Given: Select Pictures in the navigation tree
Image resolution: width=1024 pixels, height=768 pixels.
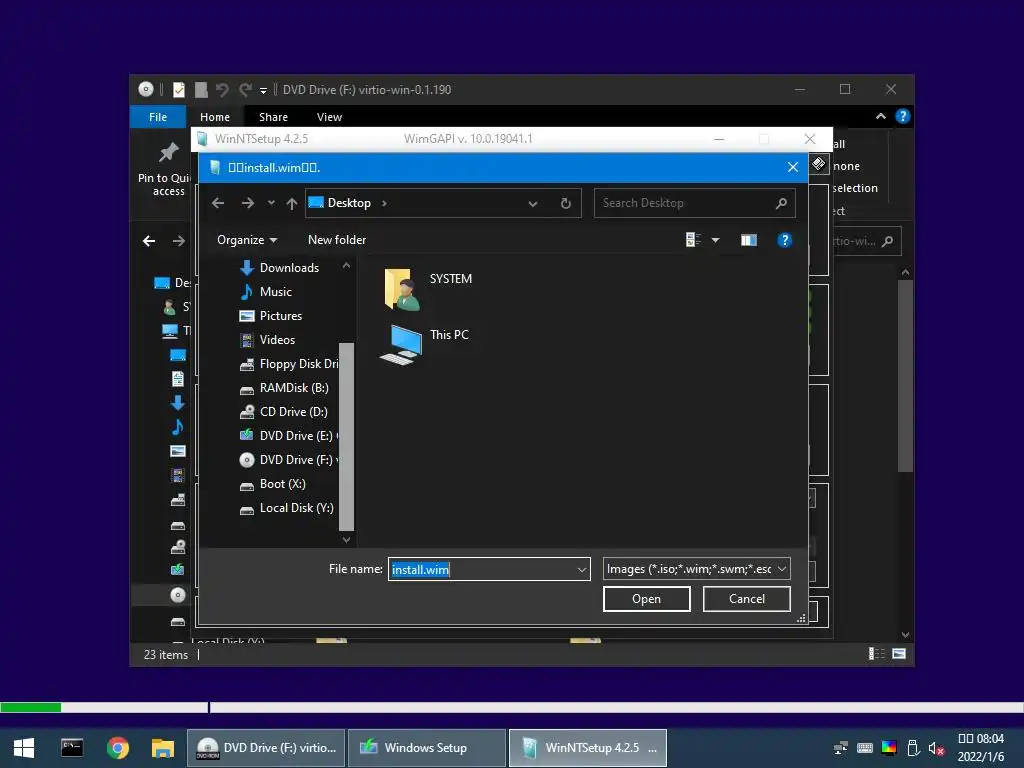Looking at the screenshot, I should [281, 316].
